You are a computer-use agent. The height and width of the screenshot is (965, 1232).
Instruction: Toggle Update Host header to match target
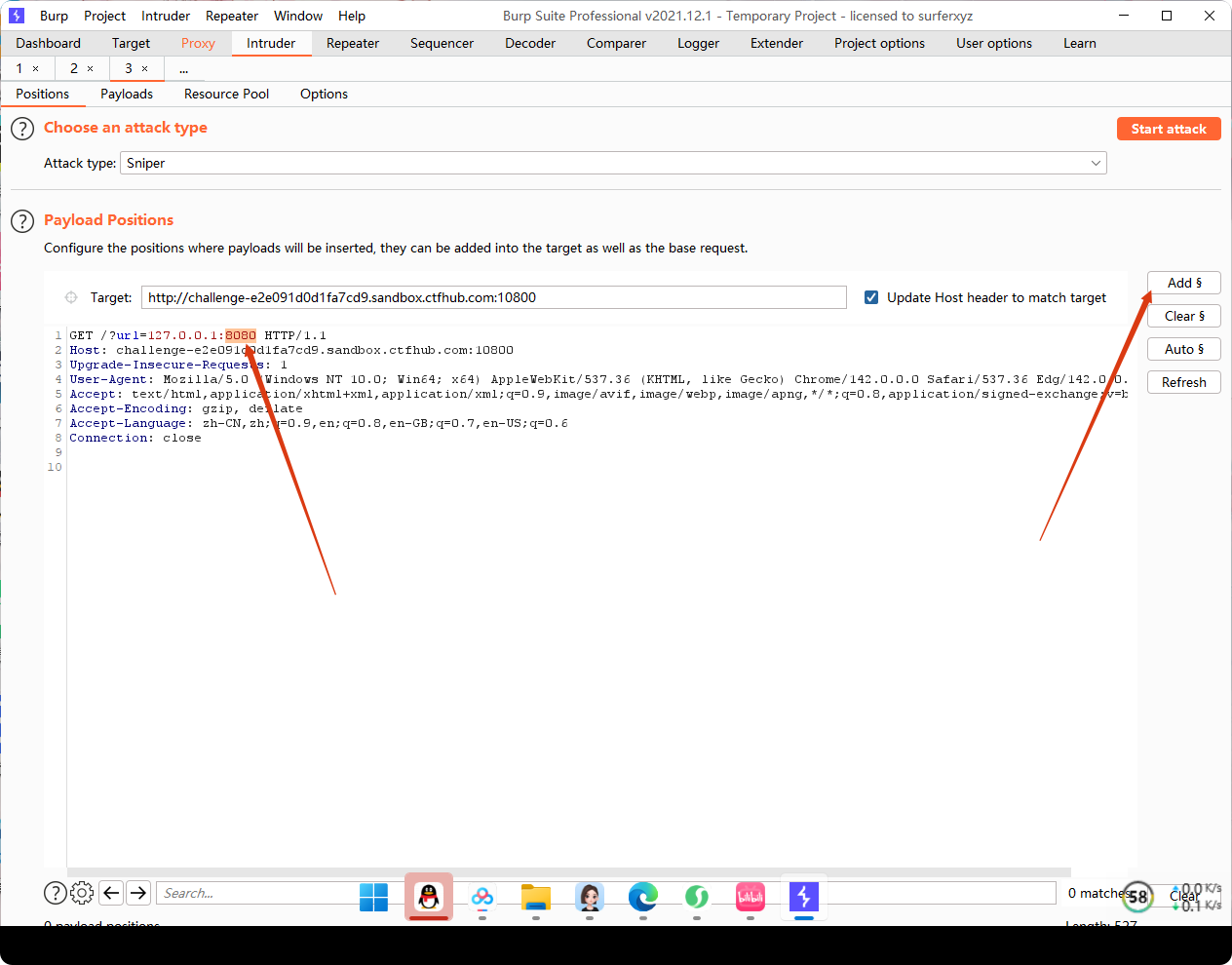point(871,297)
